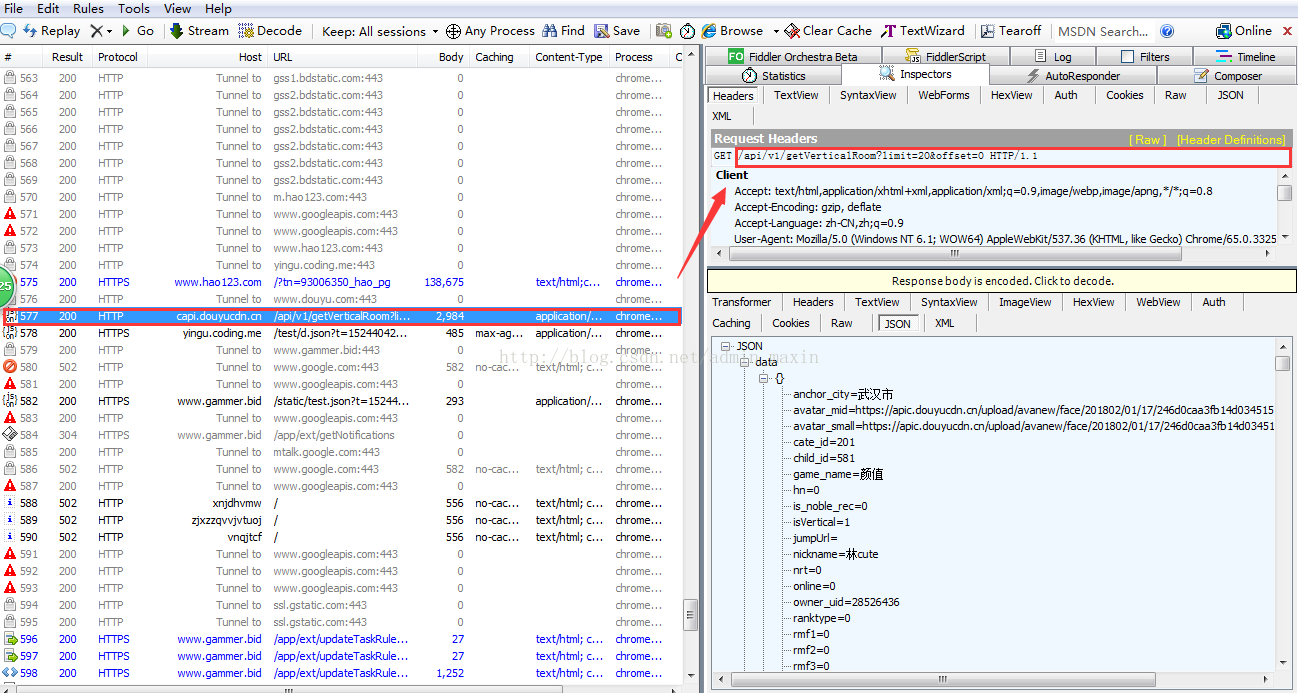The width and height of the screenshot is (1298, 693).
Task: Open the FiddlerScript tab
Action: 945,57
